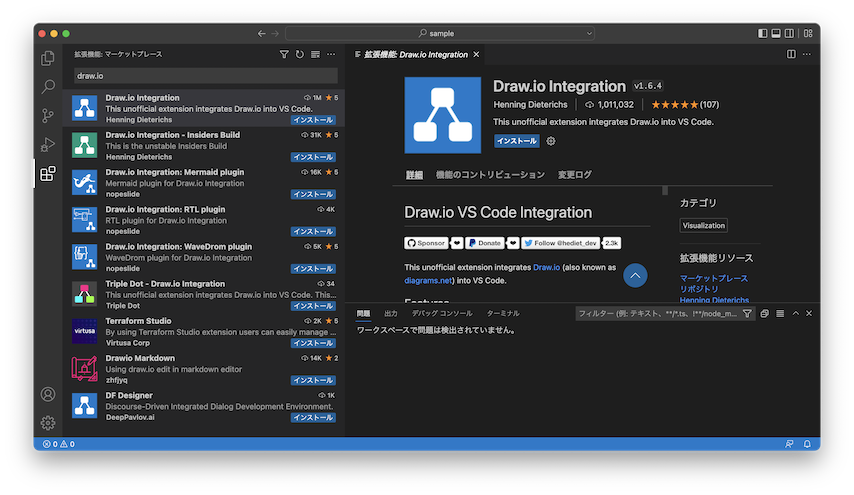
Task: Close the Draw.io Integration editor tab
Action: pos(476,54)
